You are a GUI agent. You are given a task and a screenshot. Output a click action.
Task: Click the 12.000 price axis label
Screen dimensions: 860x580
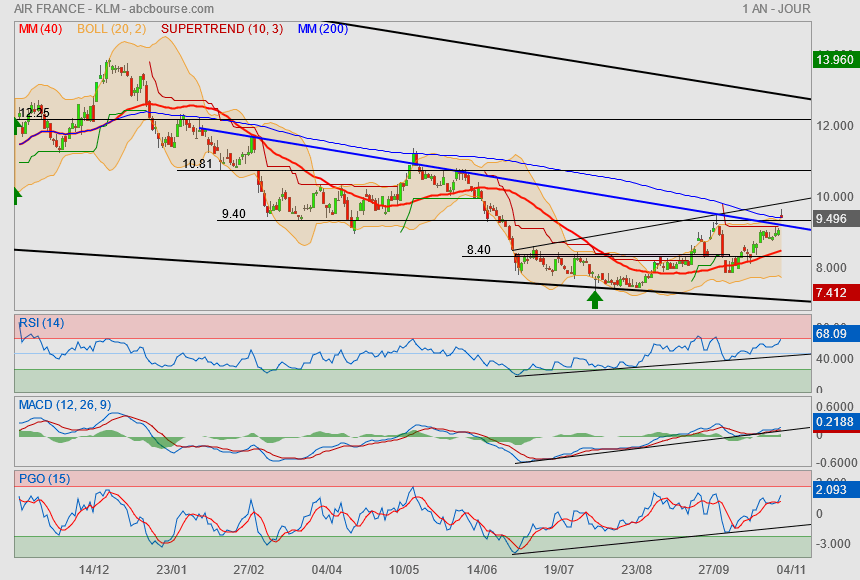(x=835, y=126)
